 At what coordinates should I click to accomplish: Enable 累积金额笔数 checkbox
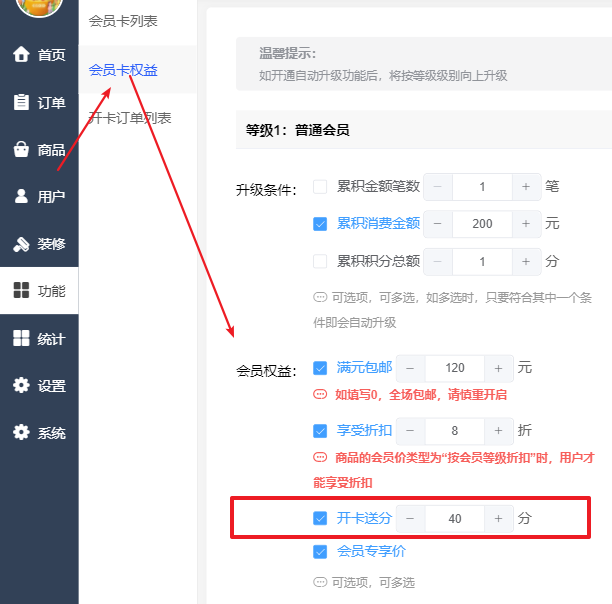pyautogui.click(x=320, y=187)
